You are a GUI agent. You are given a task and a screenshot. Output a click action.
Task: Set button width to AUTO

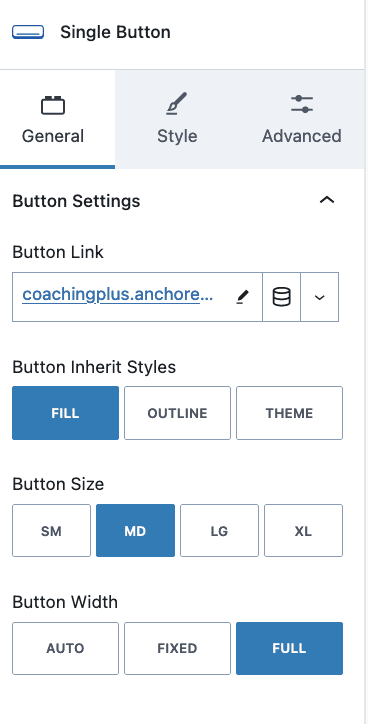pyautogui.click(x=65, y=648)
